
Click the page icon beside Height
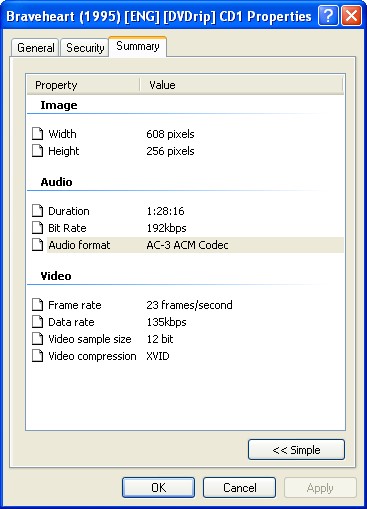pyautogui.click(x=38, y=151)
